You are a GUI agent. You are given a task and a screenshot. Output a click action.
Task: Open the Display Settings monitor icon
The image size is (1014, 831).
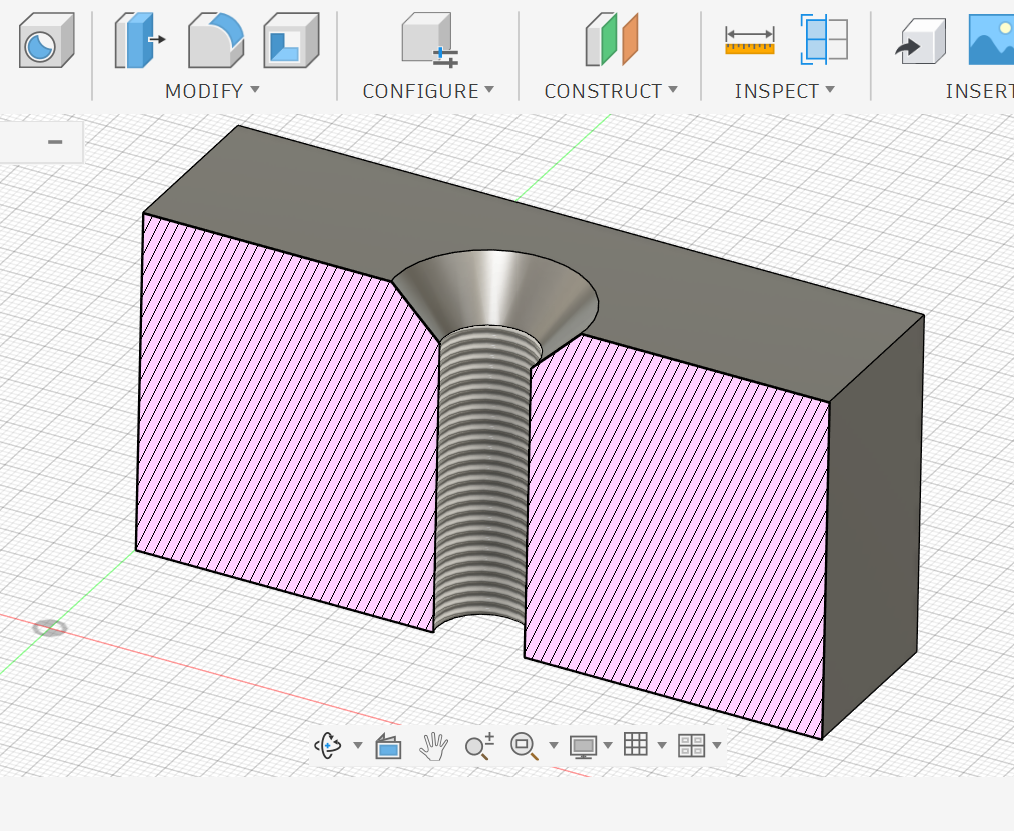(583, 746)
